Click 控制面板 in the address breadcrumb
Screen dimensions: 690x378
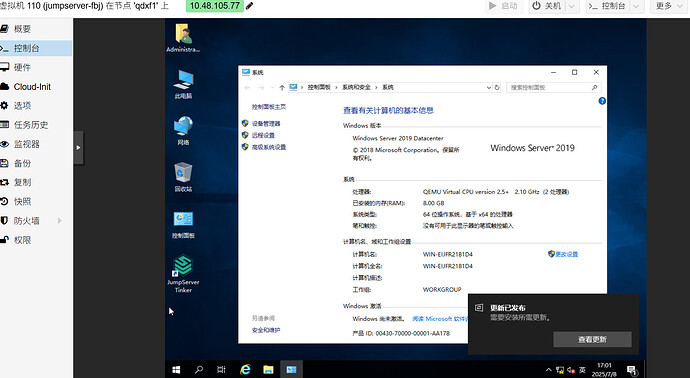319,88
